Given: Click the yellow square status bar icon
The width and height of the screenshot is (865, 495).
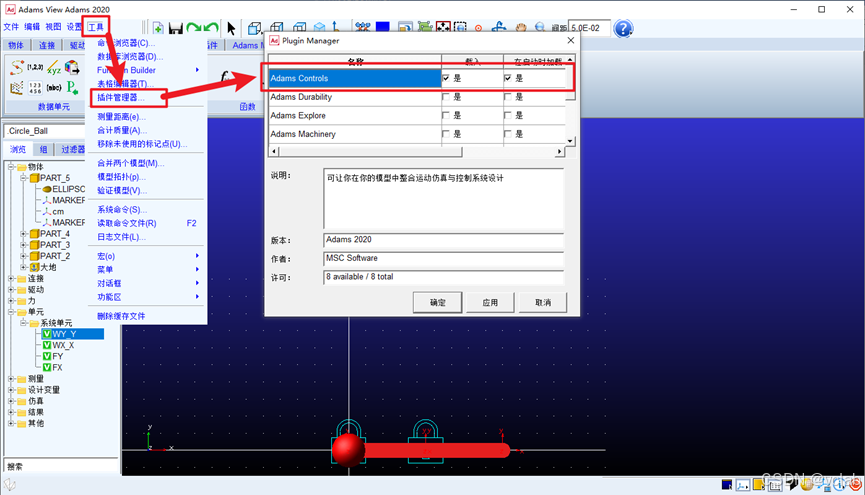Looking at the screenshot, I should tap(759, 485).
